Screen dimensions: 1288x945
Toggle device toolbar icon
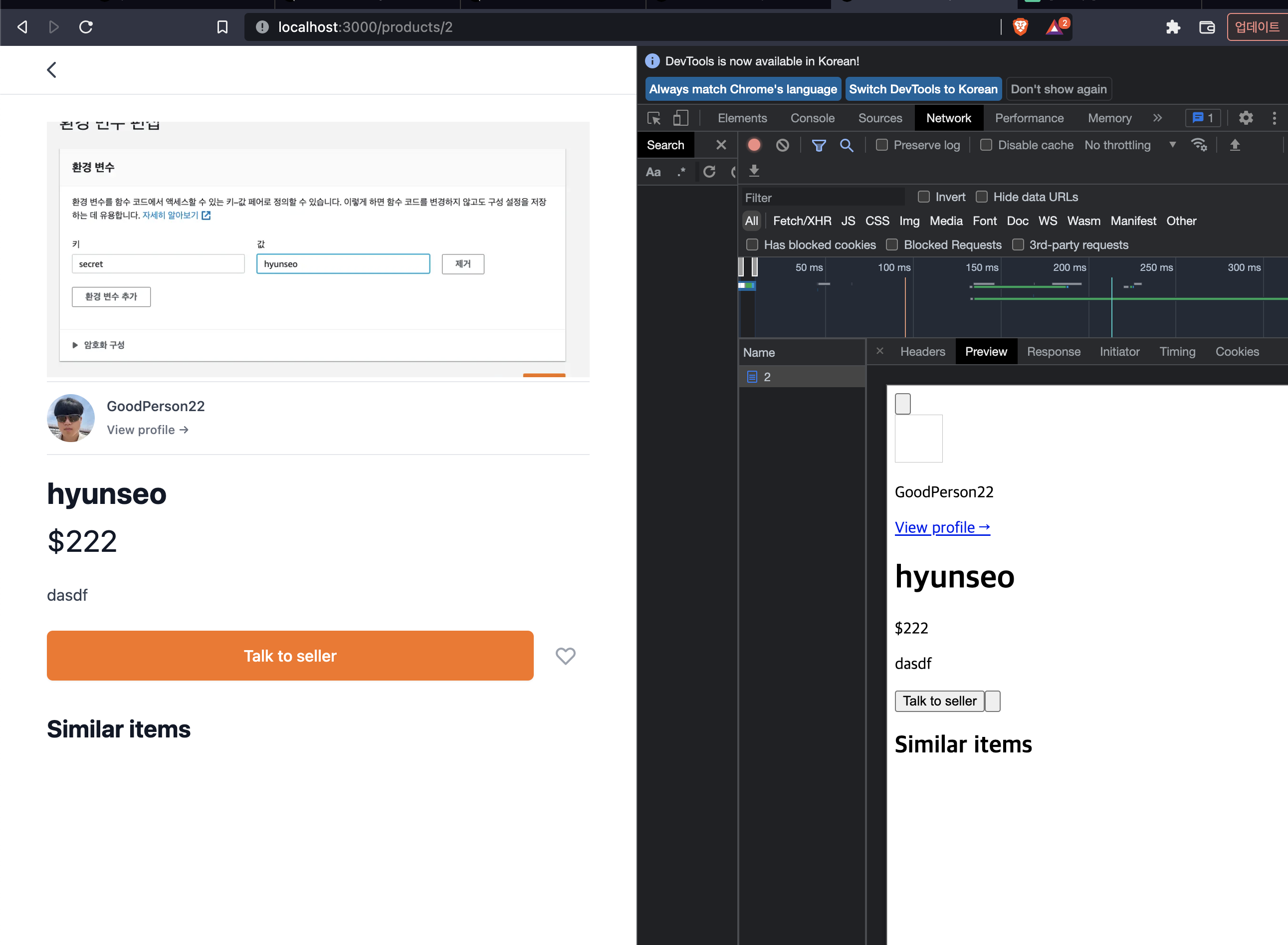(x=680, y=118)
